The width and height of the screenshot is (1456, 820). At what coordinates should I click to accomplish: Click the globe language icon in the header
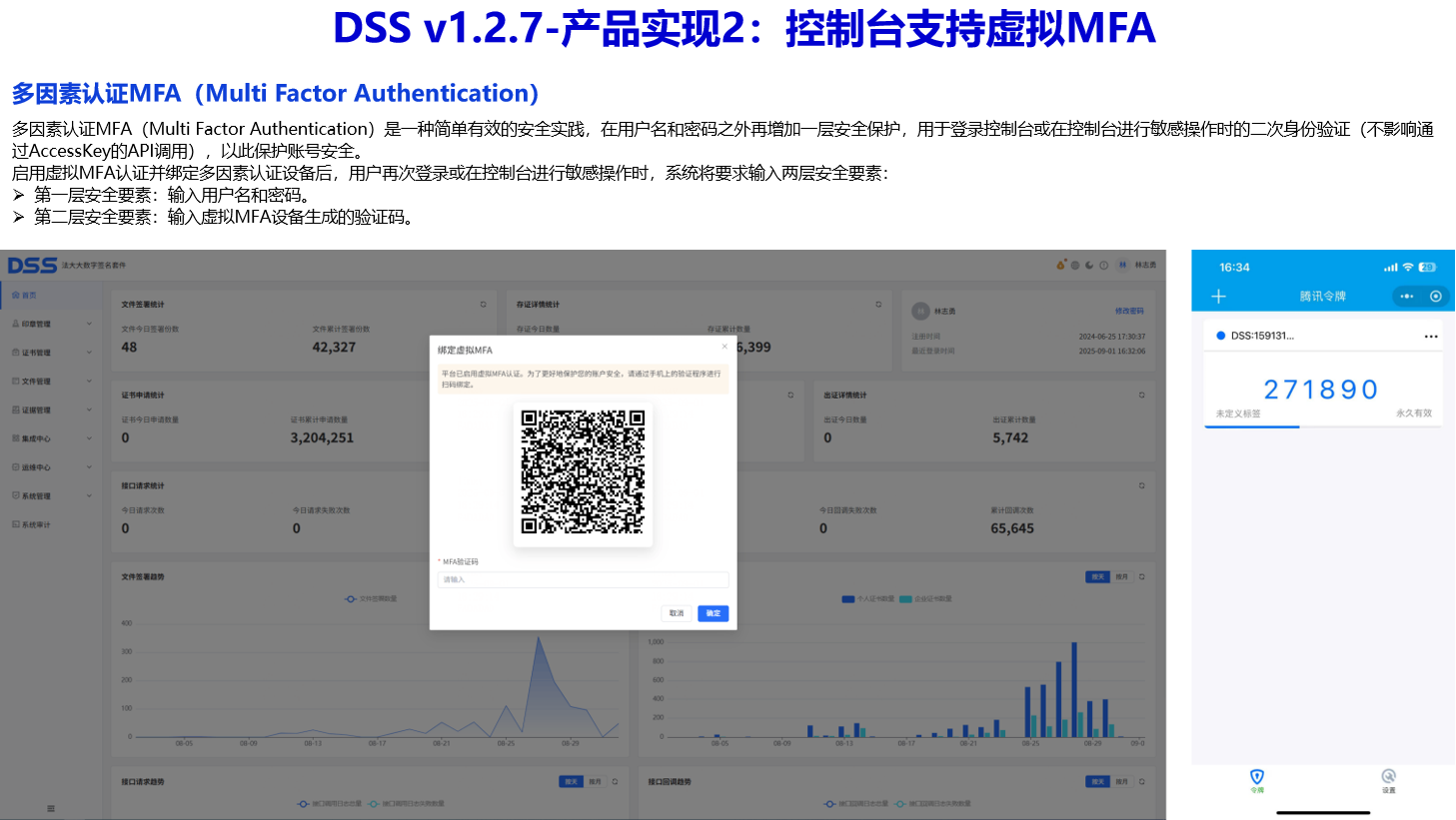click(x=1075, y=265)
